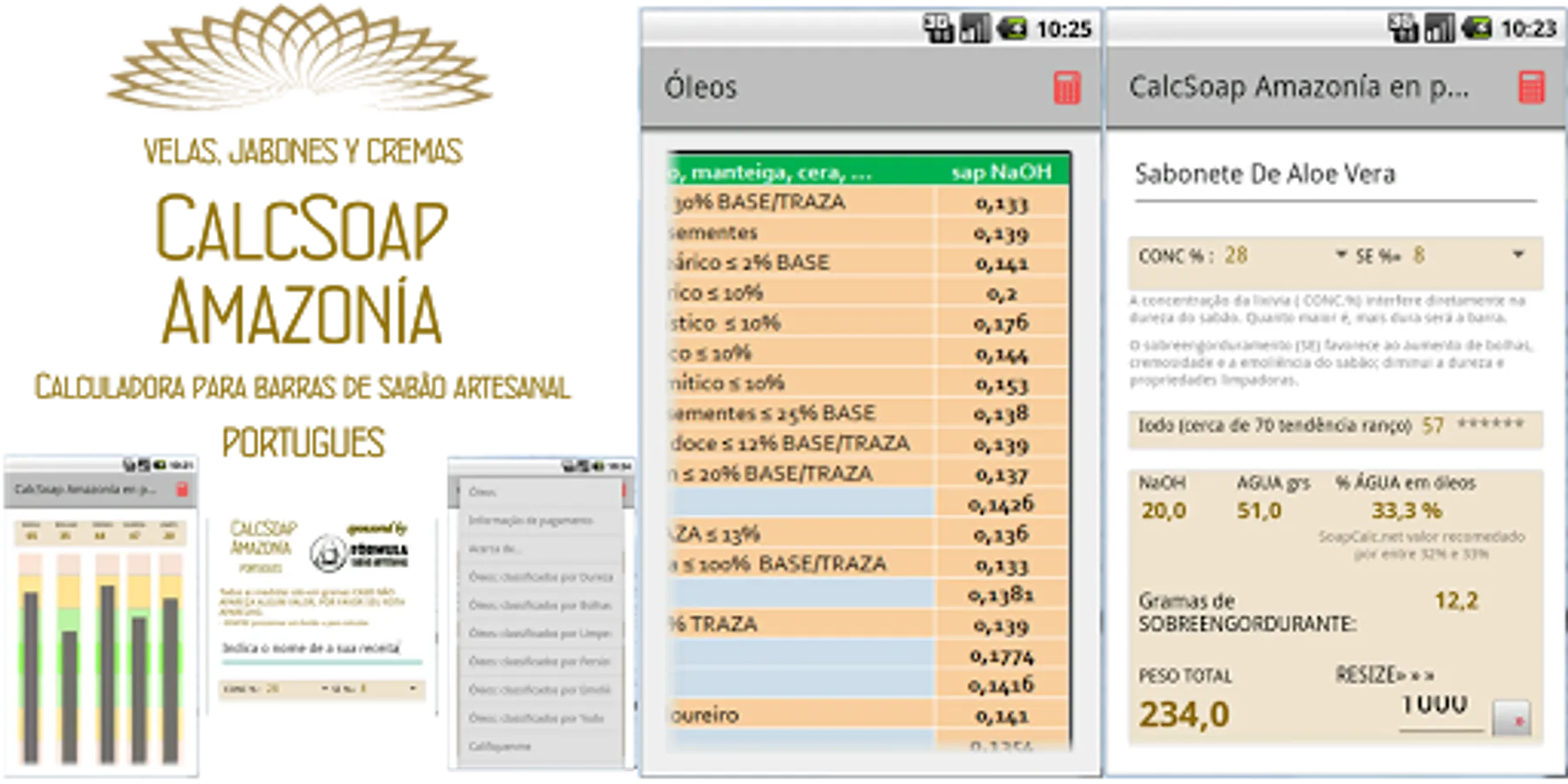Click the 3G data icon beside 10:25
This screenshot has width=1568, height=784.
click(x=939, y=29)
